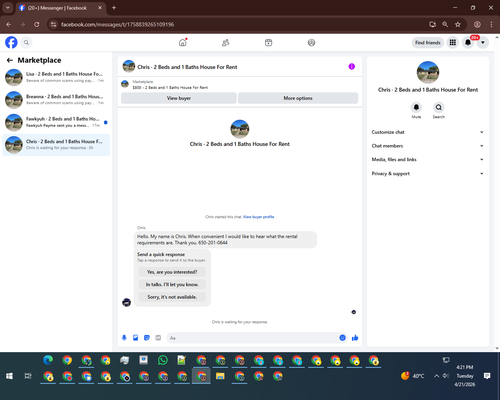
Task: Click the voice clip microphone icon
Action: click(124, 338)
